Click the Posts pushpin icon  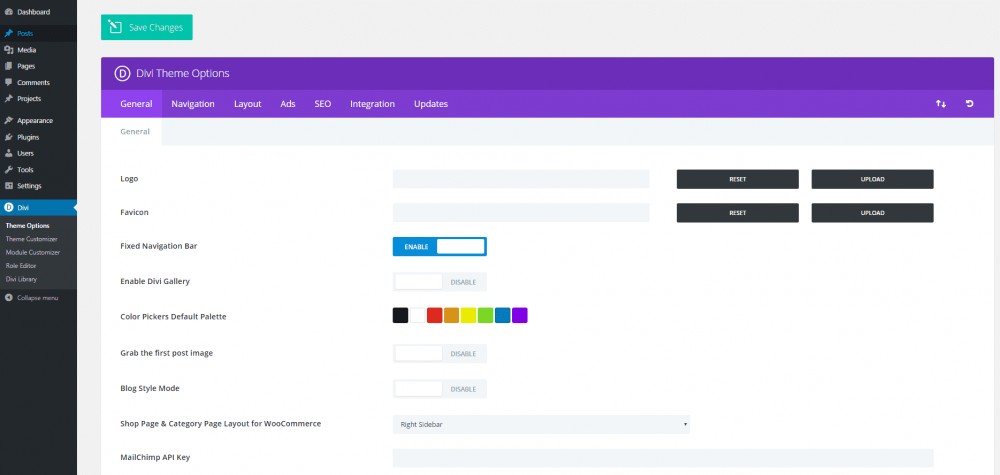click(8, 33)
